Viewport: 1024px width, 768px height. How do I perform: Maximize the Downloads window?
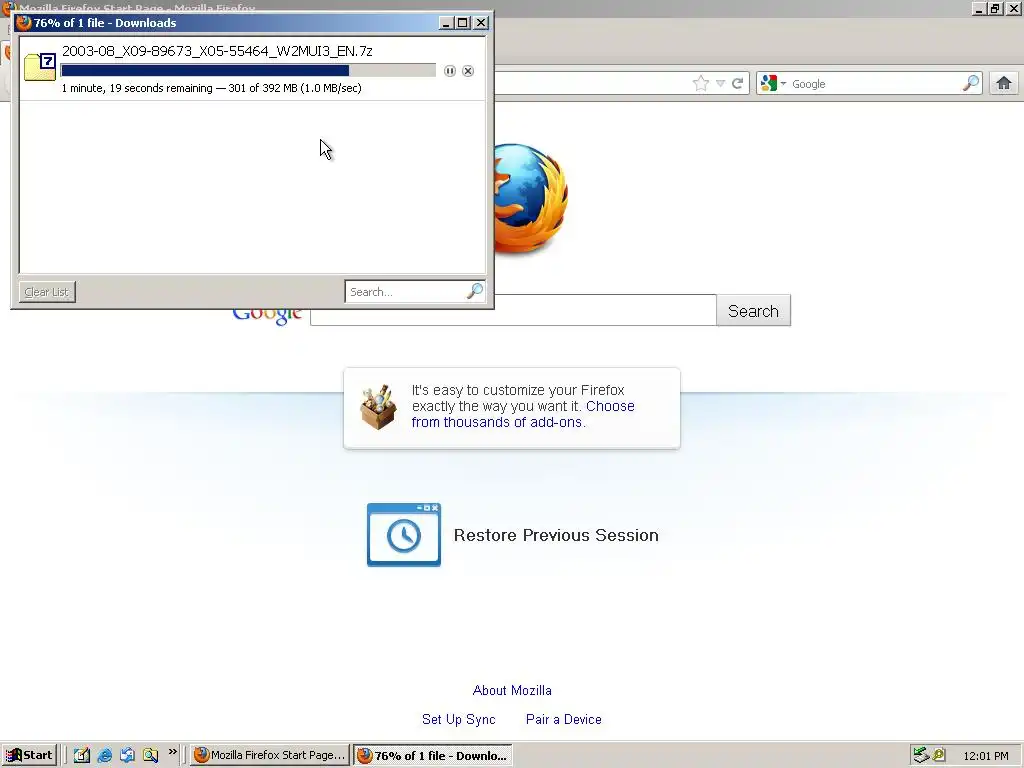(x=463, y=23)
